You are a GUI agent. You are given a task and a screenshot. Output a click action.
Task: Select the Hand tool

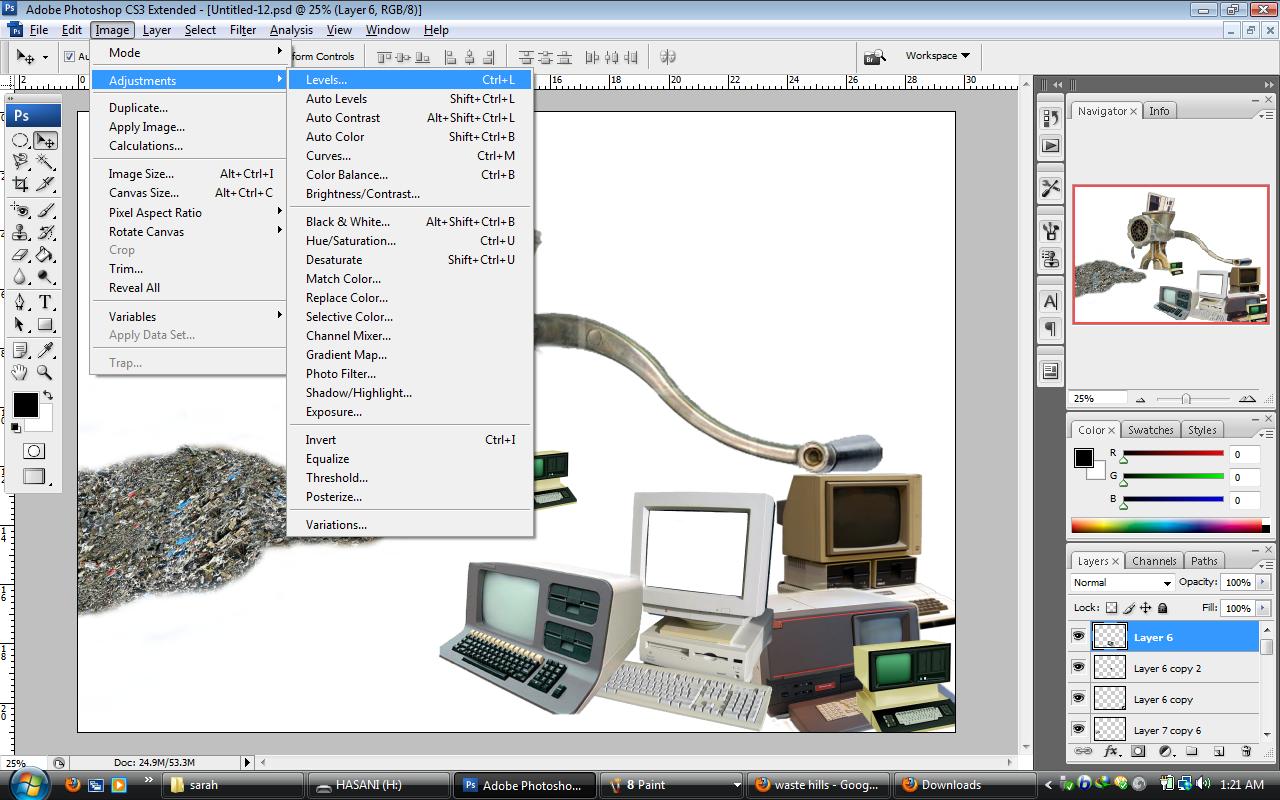pyautogui.click(x=21, y=373)
